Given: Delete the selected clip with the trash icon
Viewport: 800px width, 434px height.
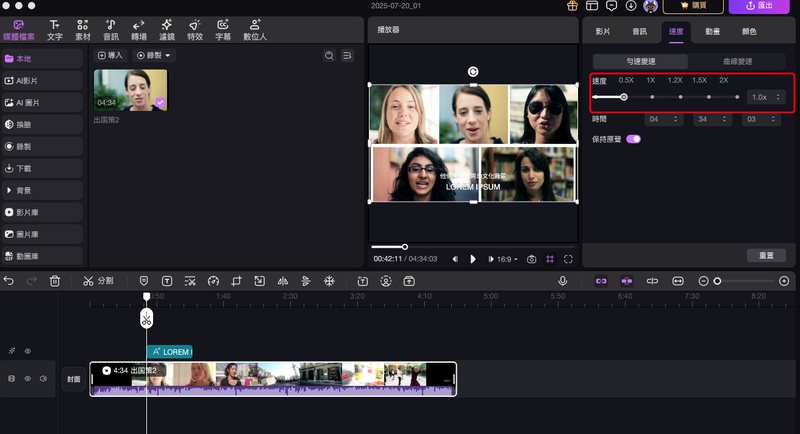Looking at the screenshot, I should 55,281.
